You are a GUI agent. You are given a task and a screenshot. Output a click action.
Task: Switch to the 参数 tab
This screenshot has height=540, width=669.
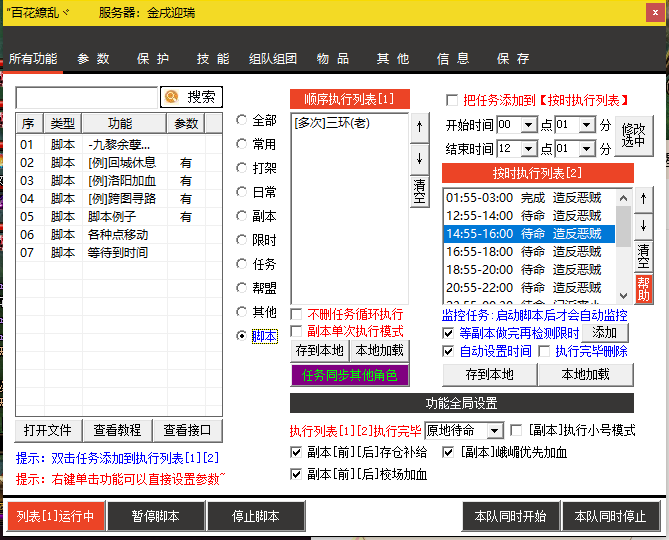93,59
